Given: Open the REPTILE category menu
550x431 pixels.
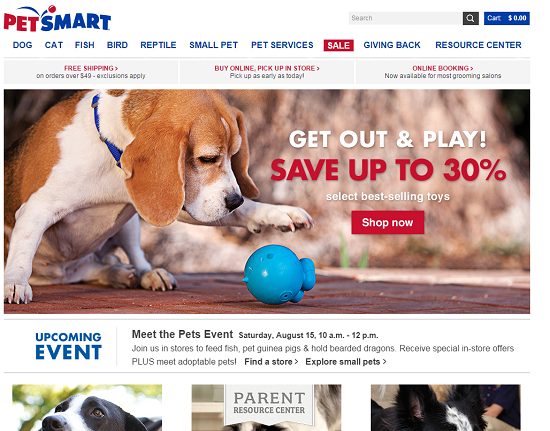Looking at the screenshot, I should coord(158,45).
